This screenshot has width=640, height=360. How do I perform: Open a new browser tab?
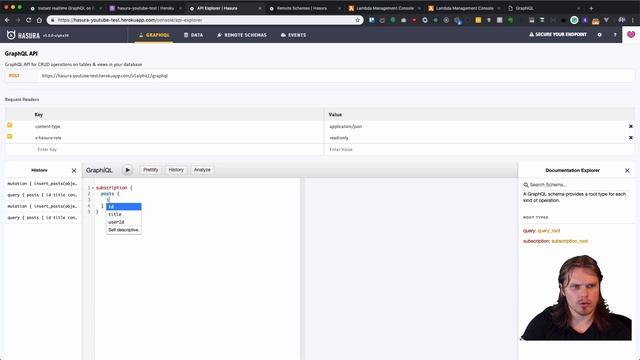pos(591,8)
